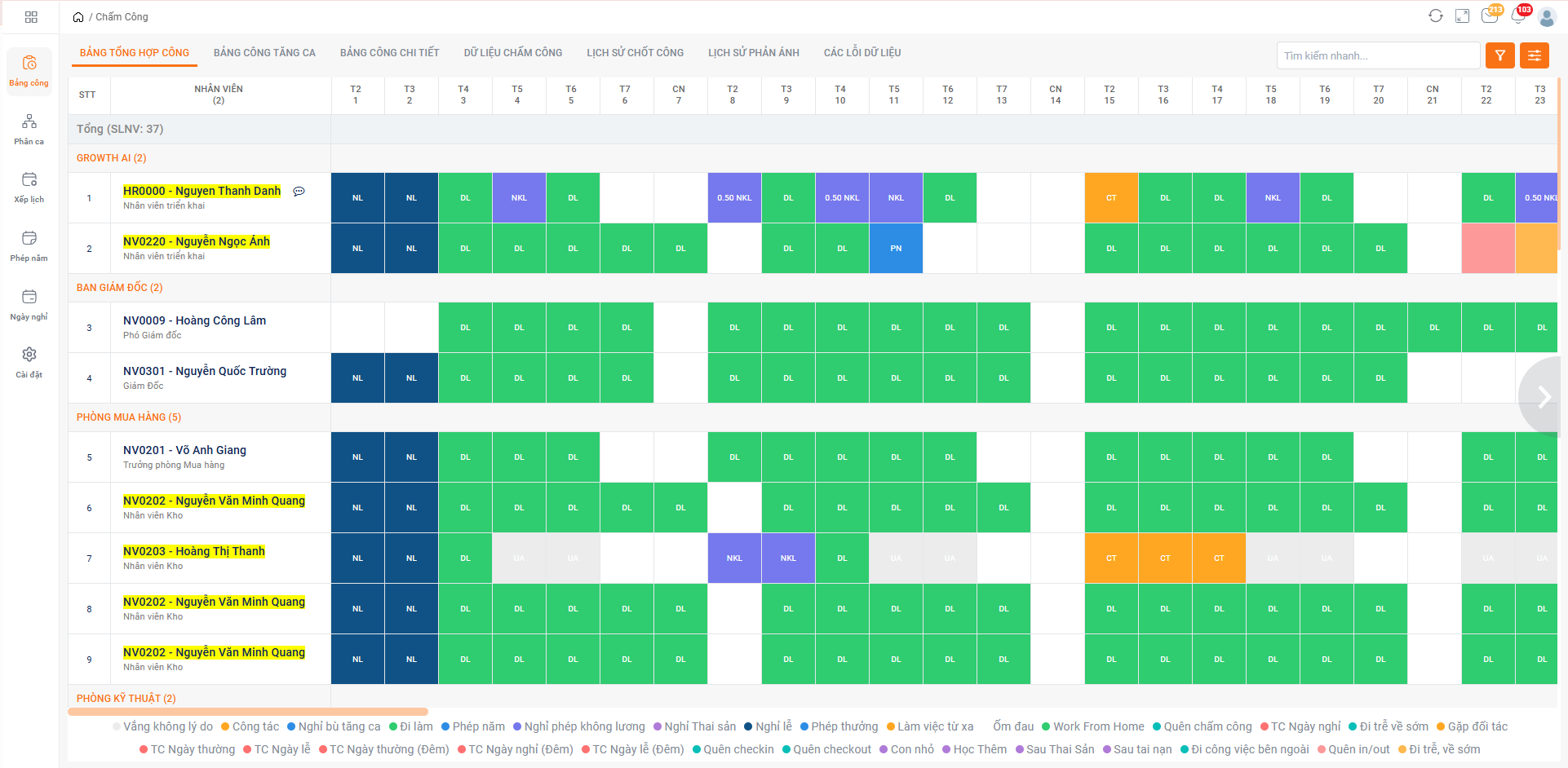This screenshot has height=768, width=1568.
Task: Click the refresh icon in top bar
Action: point(1435,16)
